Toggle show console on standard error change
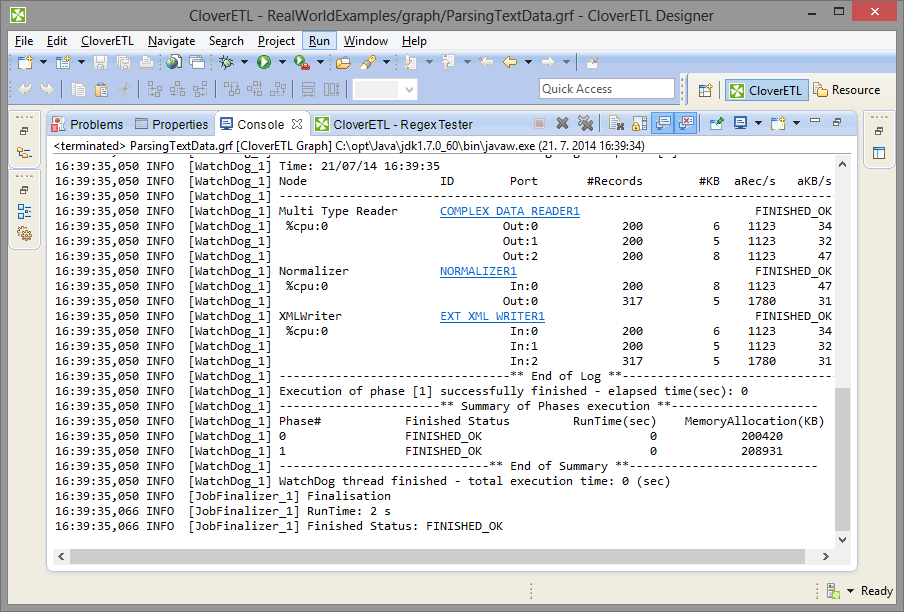 686,123
